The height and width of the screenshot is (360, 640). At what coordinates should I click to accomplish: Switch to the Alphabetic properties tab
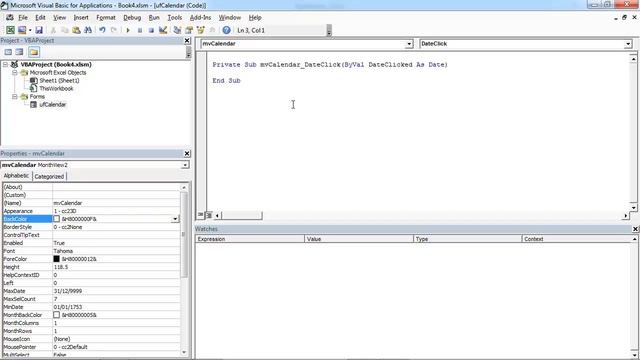click(x=16, y=176)
